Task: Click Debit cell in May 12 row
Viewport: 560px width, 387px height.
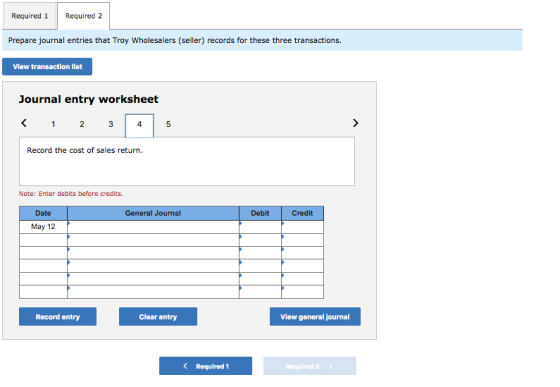Action: [260, 227]
